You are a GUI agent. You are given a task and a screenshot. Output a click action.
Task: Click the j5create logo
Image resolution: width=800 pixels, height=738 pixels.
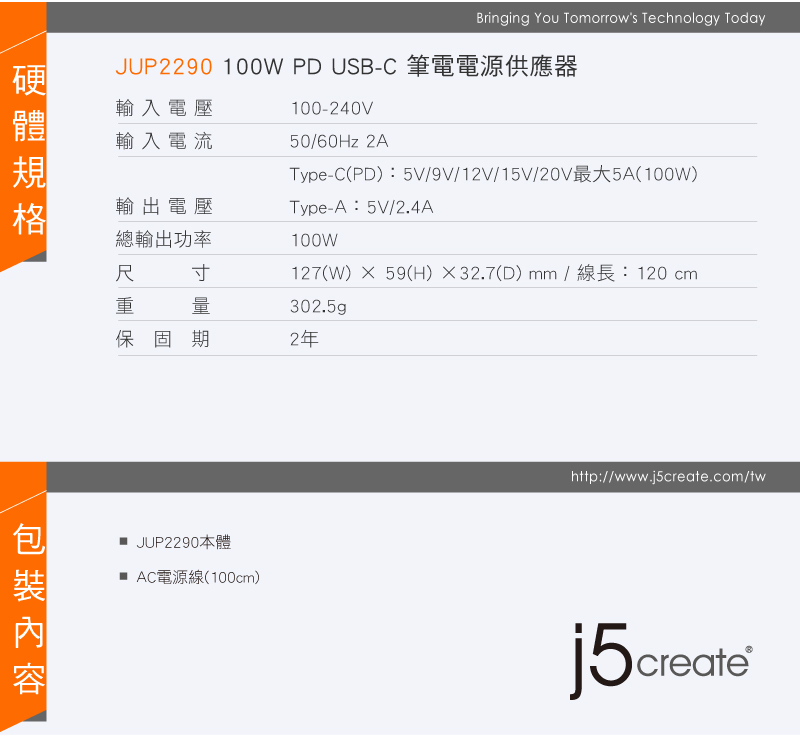coord(661,660)
